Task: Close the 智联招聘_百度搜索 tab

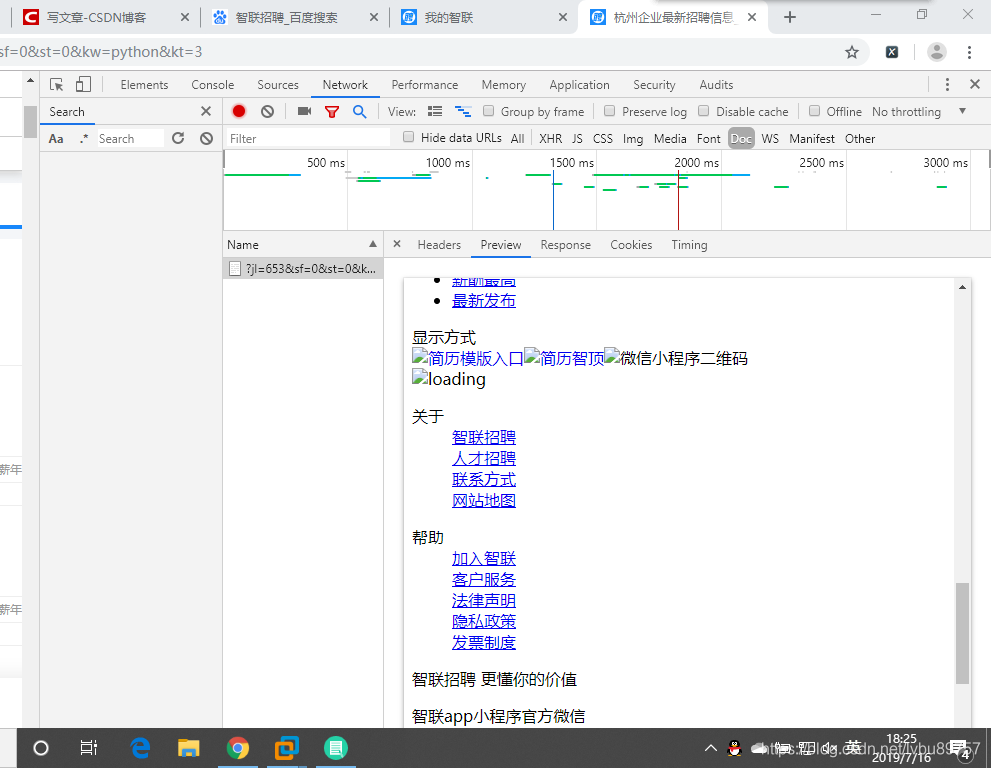Action: coord(374,17)
